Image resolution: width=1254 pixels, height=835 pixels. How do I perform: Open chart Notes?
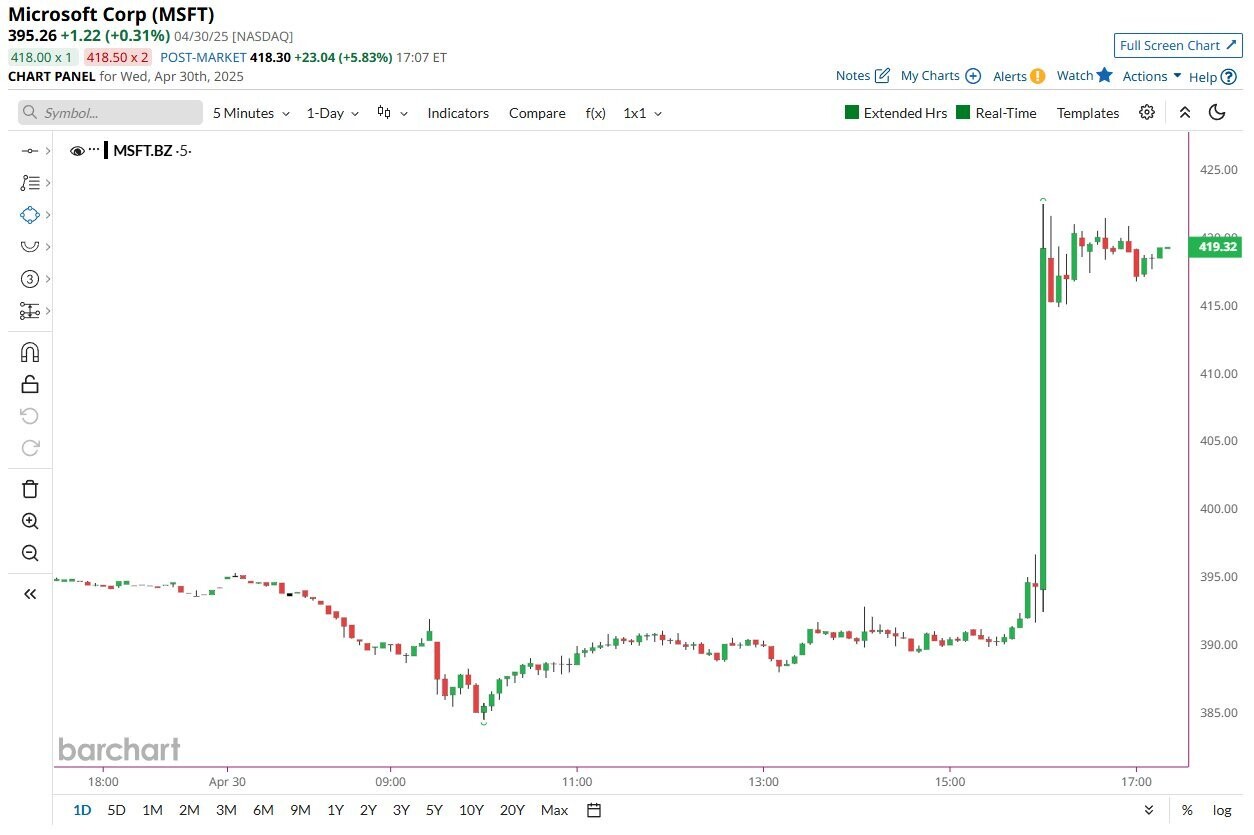point(863,76)
